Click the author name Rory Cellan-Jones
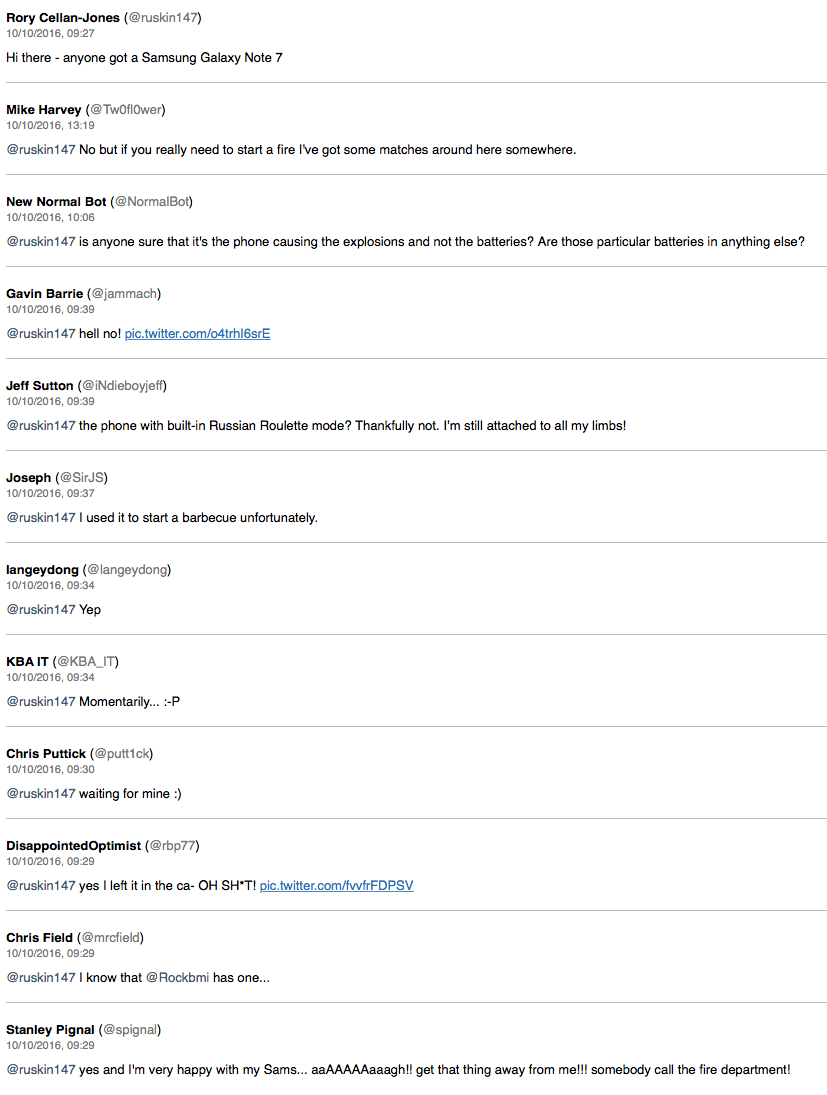Image resolution: width=827 pixels, height=1095 pixels. coord(63,18)
